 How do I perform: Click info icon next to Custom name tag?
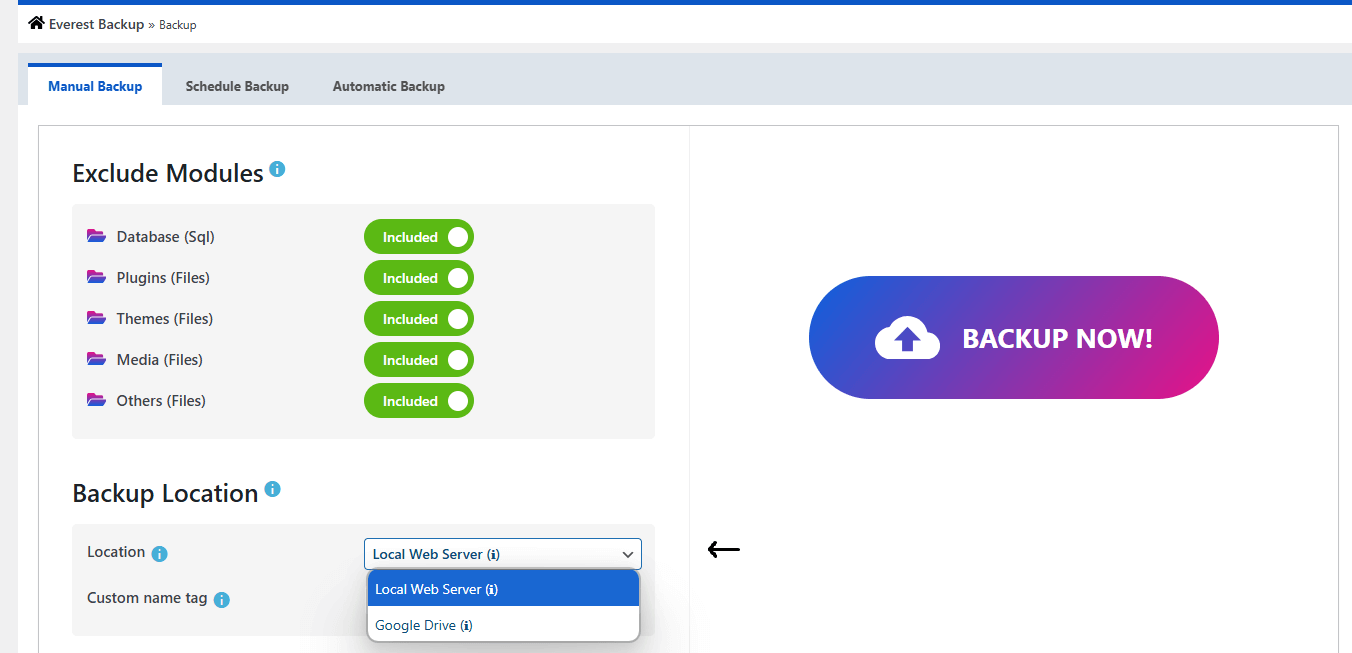tap(222, 600)
